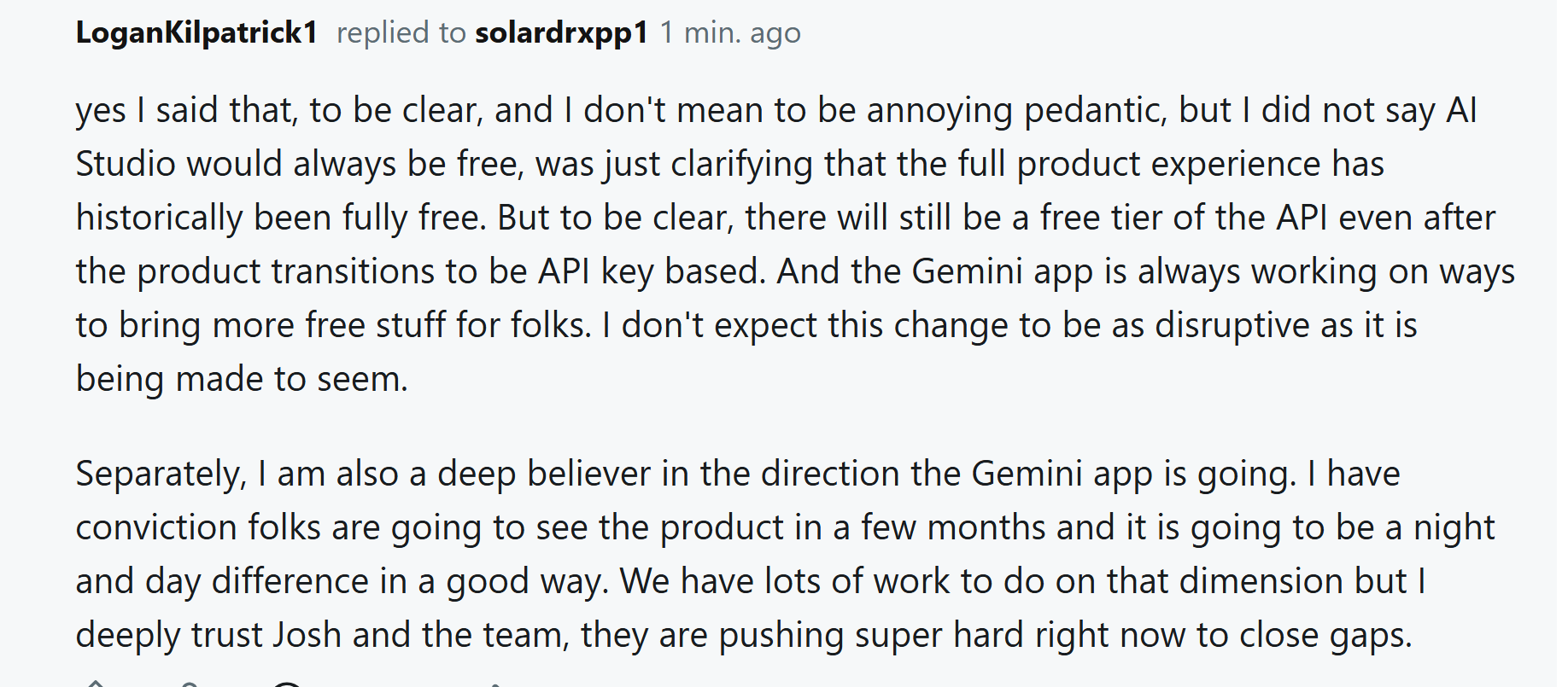Click the phrase "historically been fully free"
This screenshot has height=687, width=1568.
pos(281,218)
